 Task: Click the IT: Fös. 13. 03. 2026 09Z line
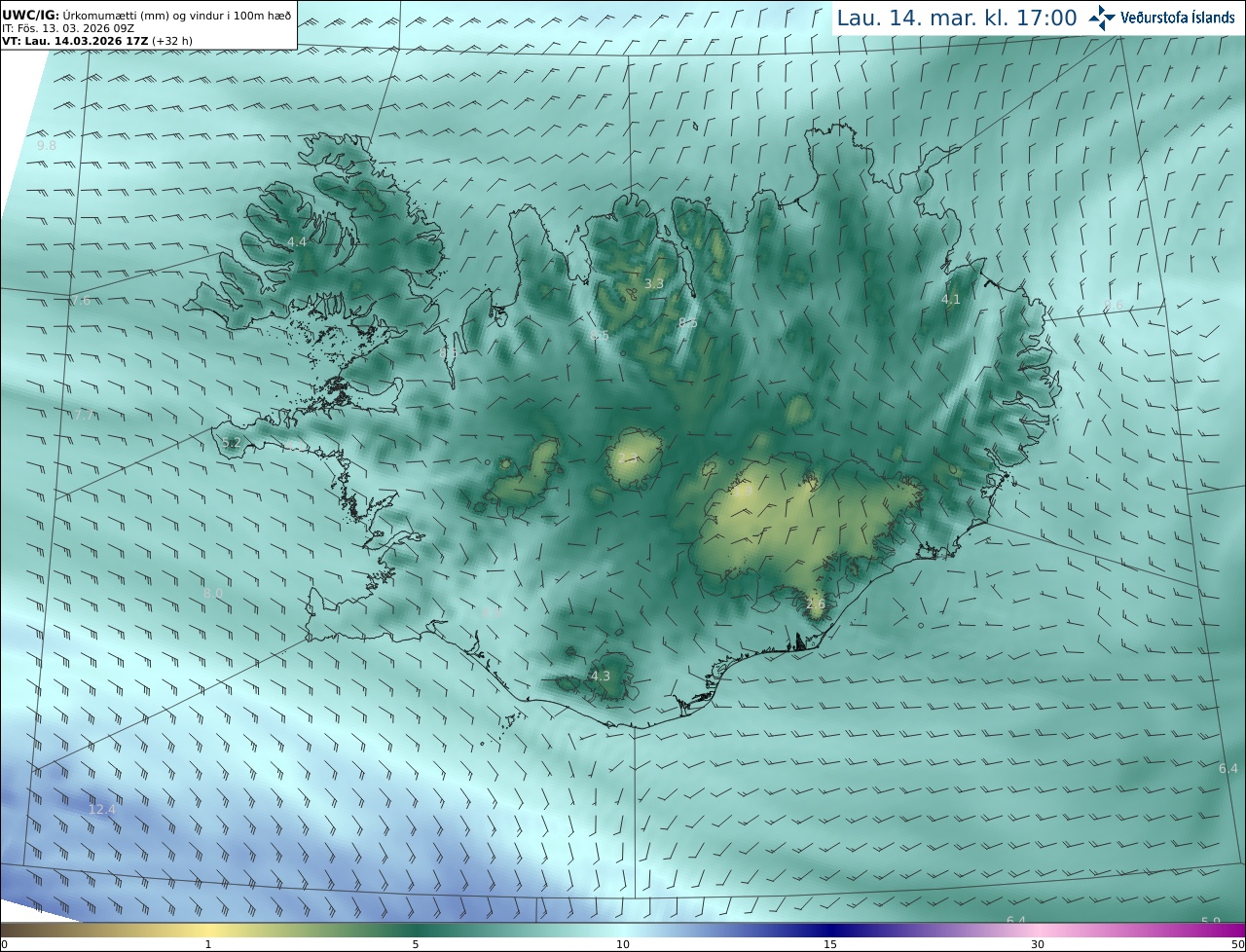coord(67,29)
